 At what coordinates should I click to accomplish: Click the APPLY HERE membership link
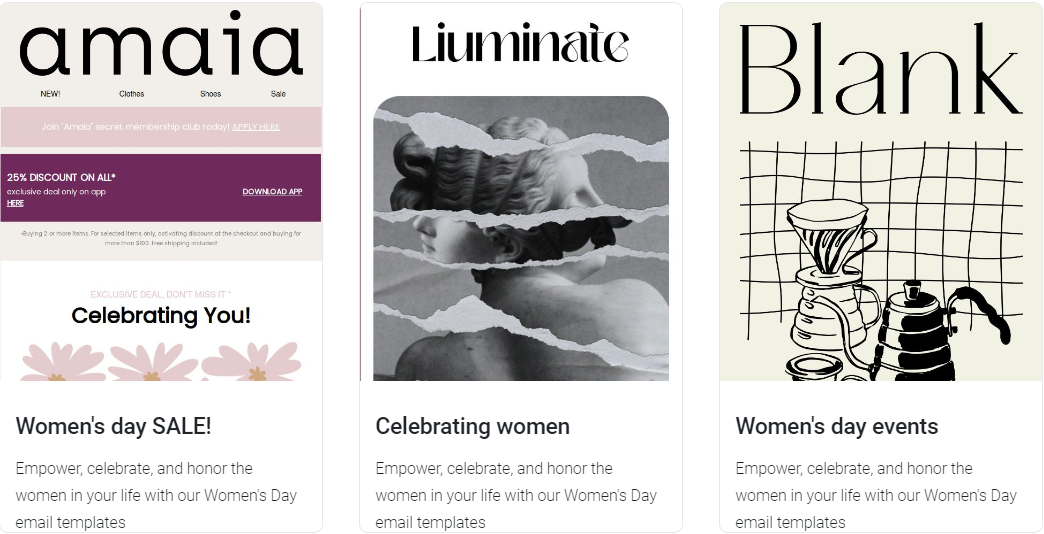[256, 127]
